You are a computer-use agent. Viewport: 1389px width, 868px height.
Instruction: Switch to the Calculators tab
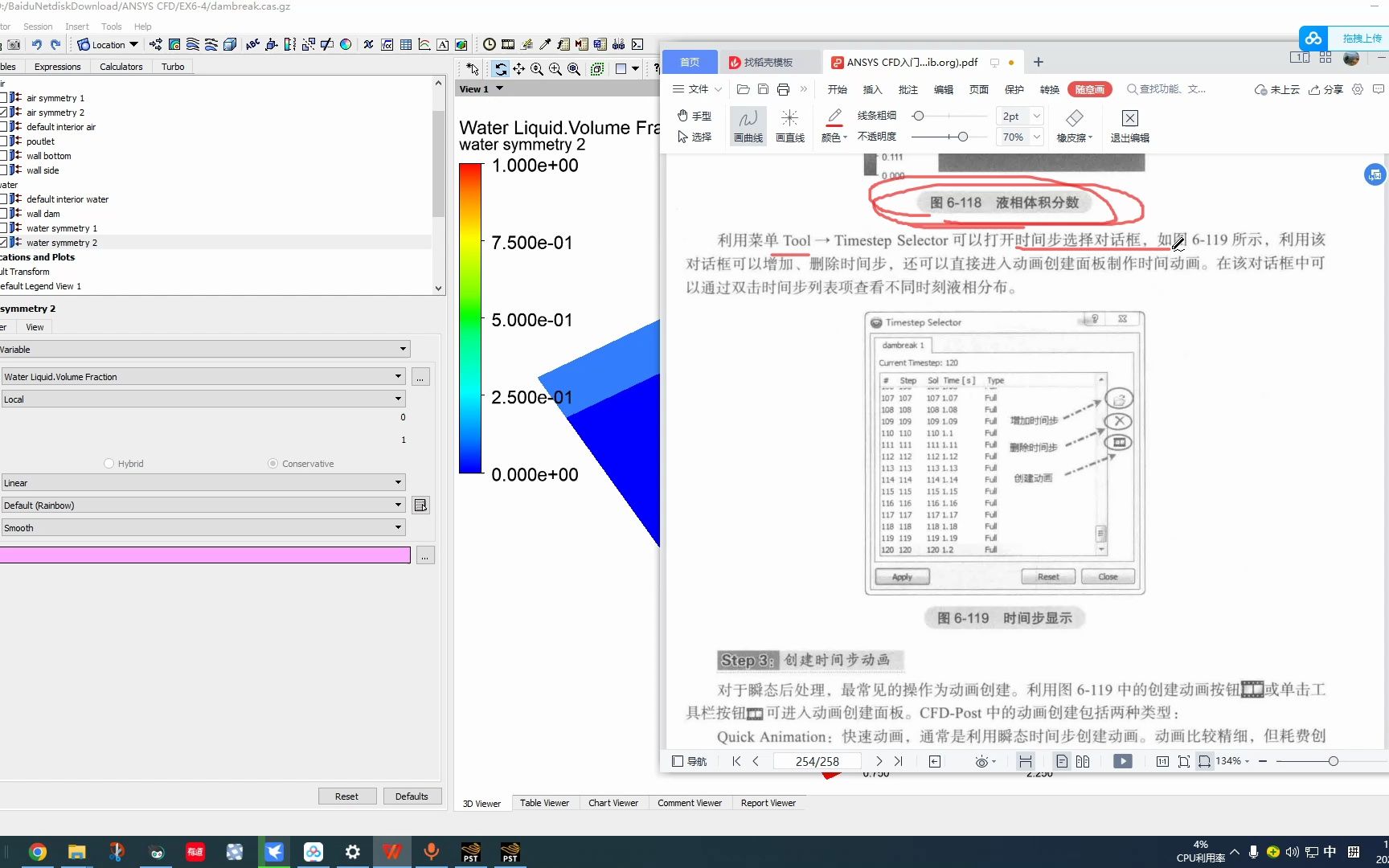121,66
